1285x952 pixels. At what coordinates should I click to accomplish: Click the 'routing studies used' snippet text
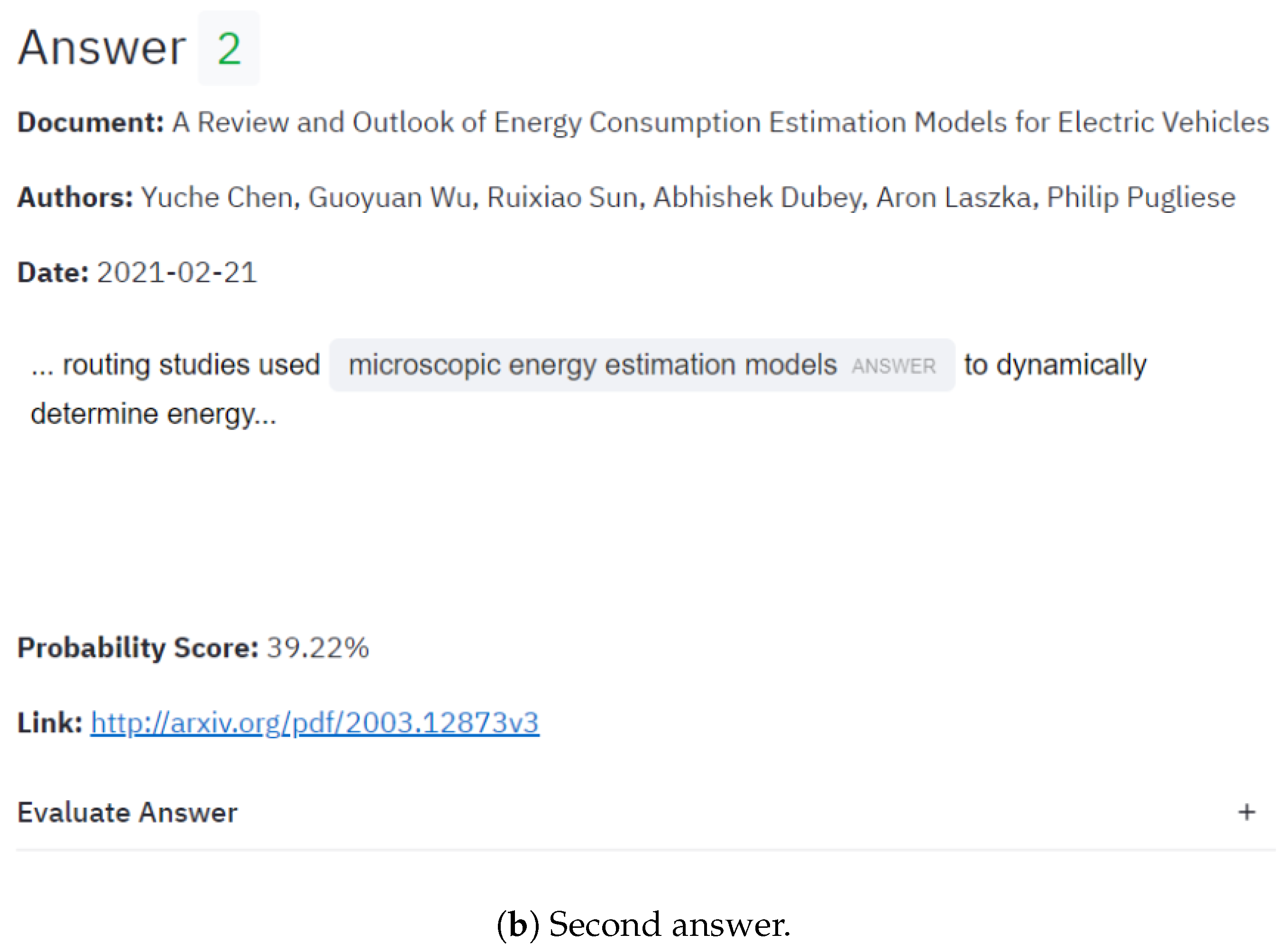(190, 365)
